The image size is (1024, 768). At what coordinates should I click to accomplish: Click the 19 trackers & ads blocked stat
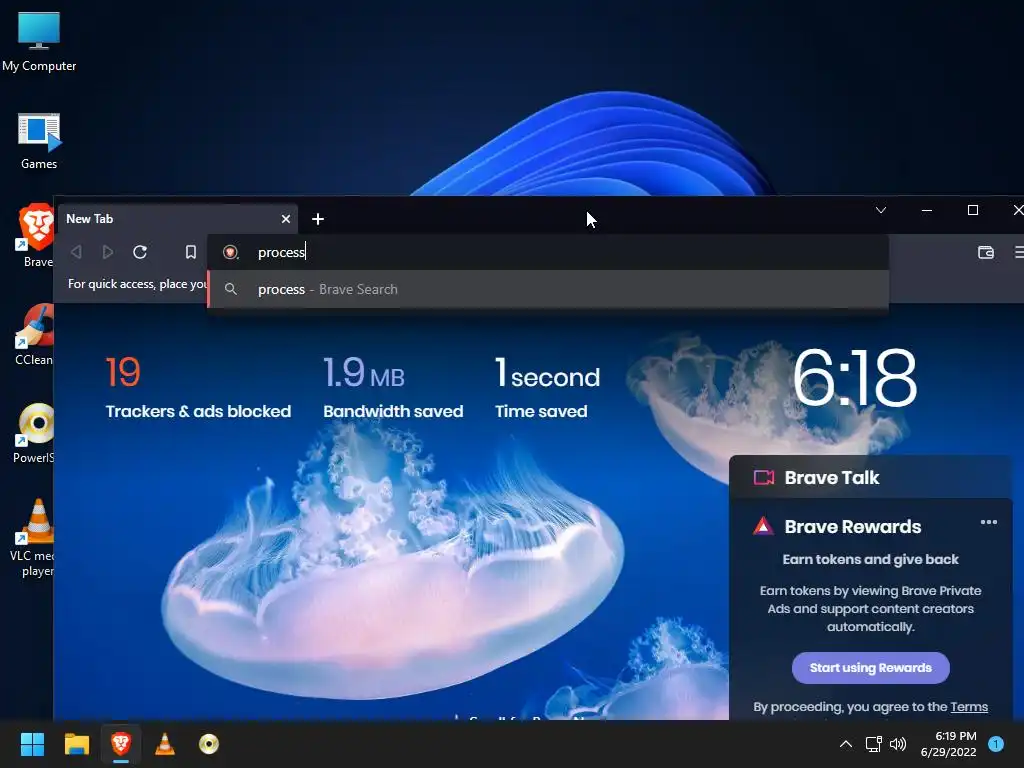tap(198, 388)
